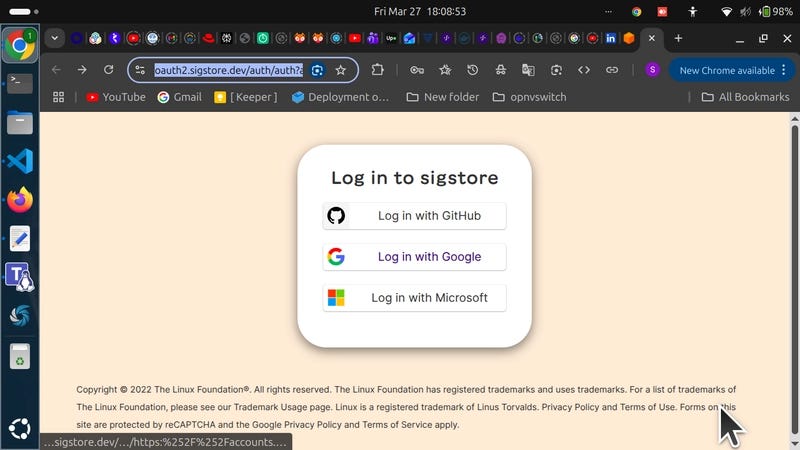The width and height of the screenshot is (800, 450).
Task: Open the accessibility menu in the top bar
Action: point(692,11)
